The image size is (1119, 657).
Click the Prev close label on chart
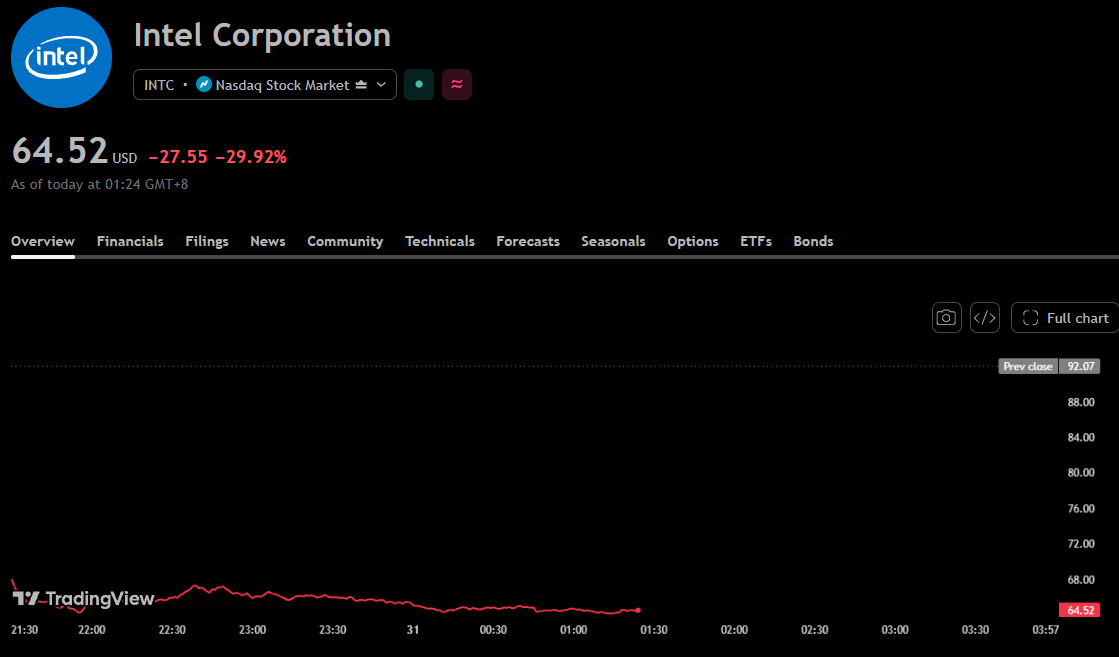coord(1028,366)
